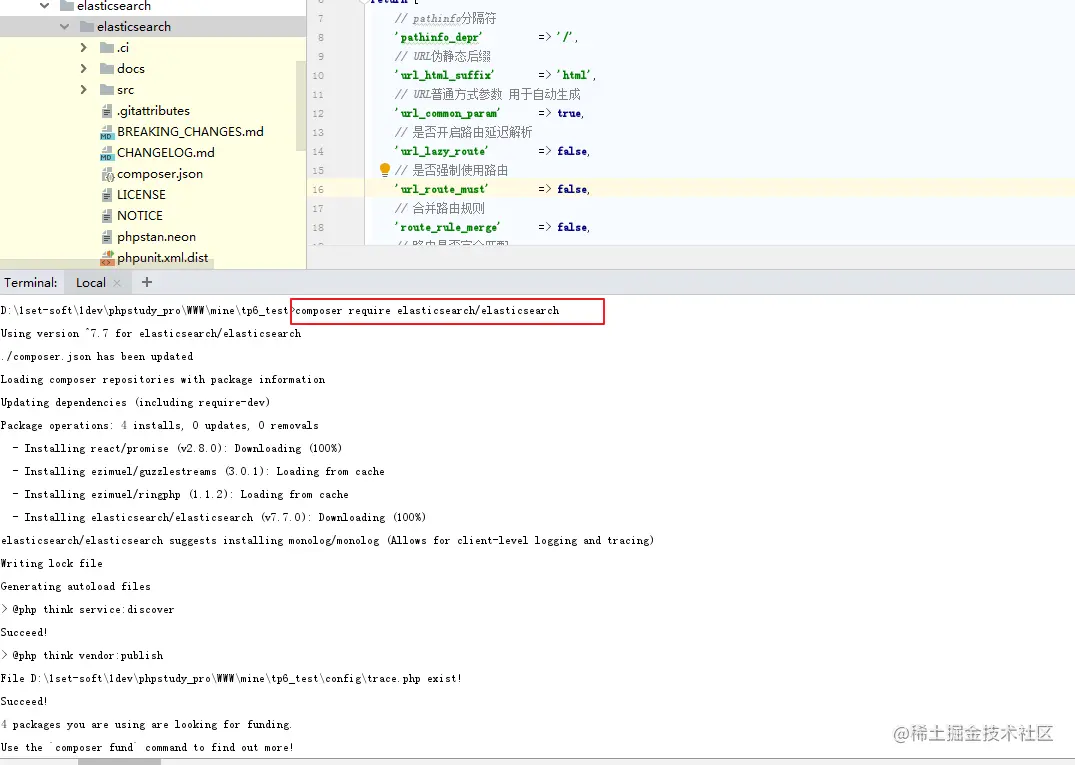Select BREAKING_CHANGES.md in the tree

pyautogui.click(x=190, y=132)
